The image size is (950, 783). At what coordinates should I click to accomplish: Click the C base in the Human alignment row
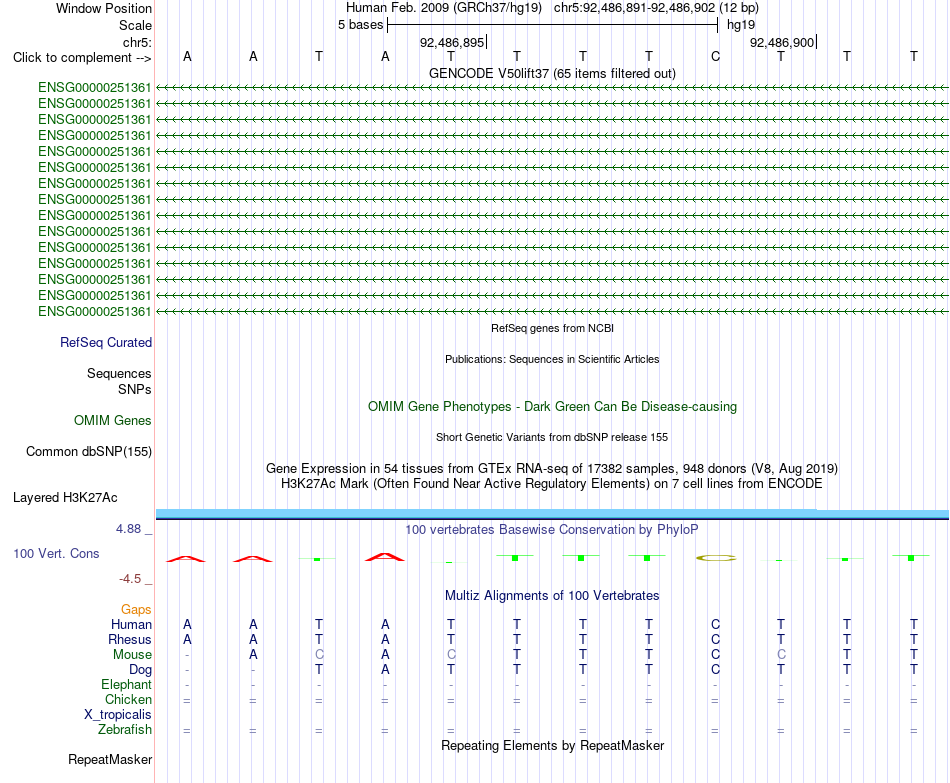pos(715,624)
